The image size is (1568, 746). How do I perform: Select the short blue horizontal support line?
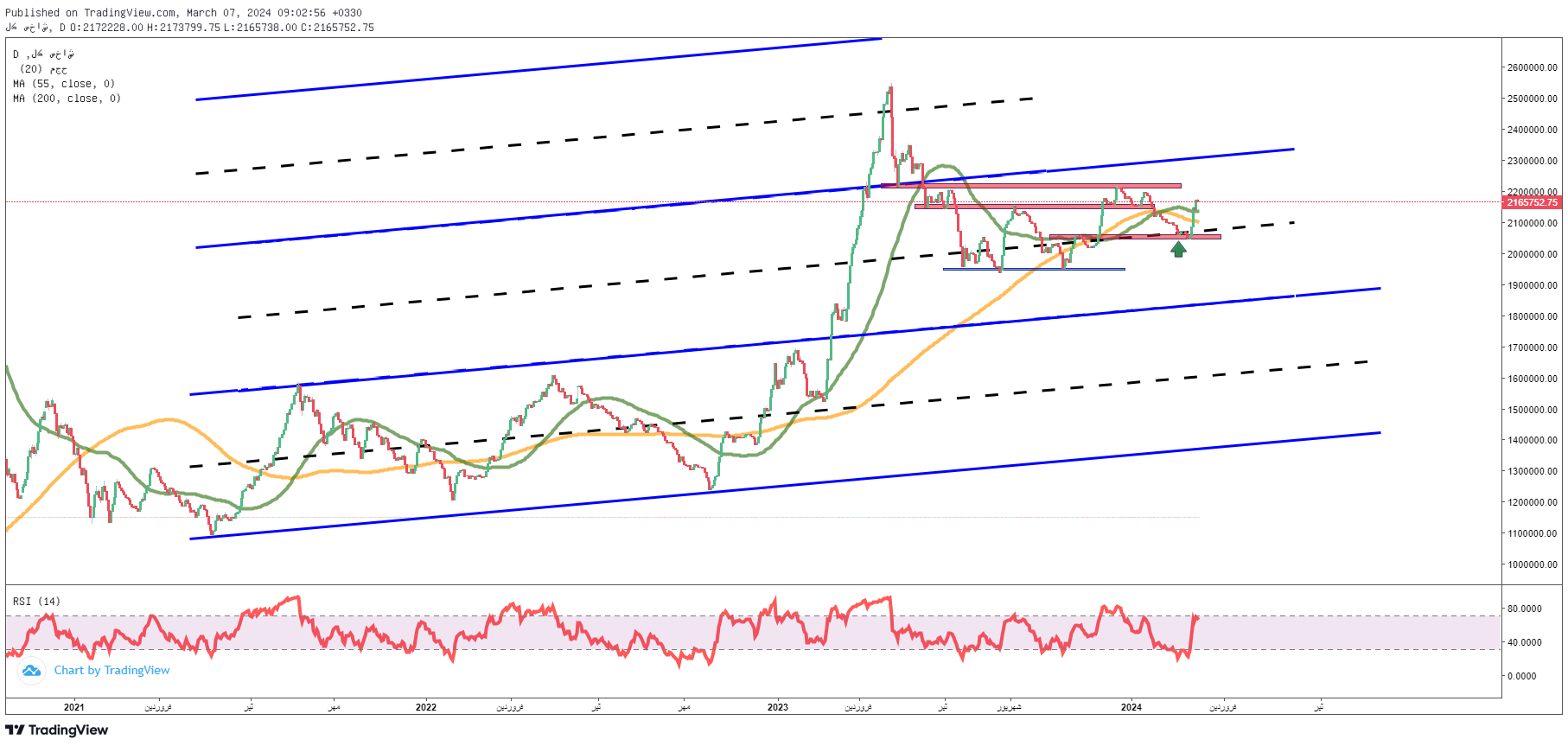click(1034, 269)
